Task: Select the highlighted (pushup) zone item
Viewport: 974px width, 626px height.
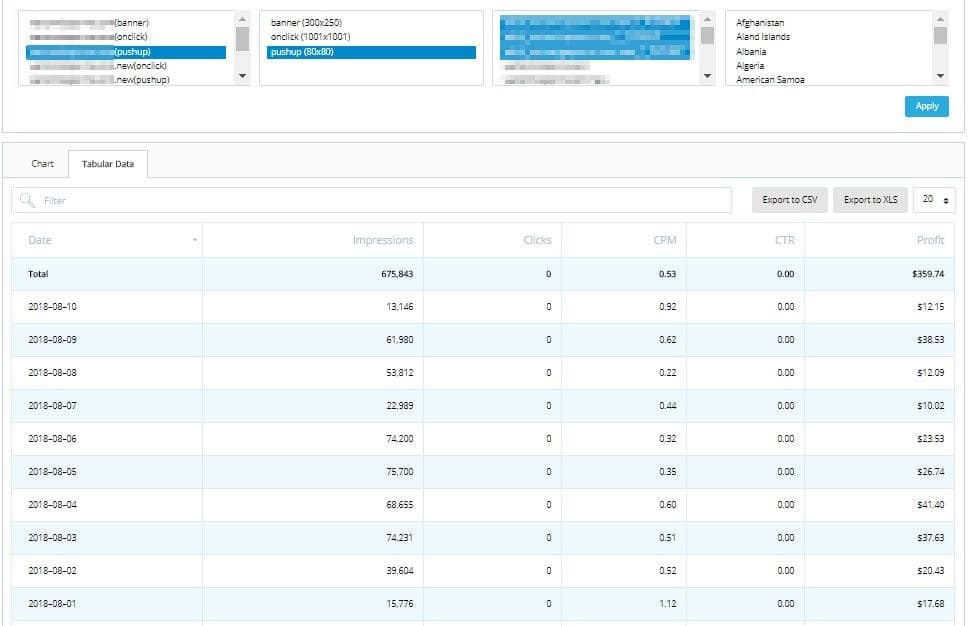Action: tap(126, 52)
